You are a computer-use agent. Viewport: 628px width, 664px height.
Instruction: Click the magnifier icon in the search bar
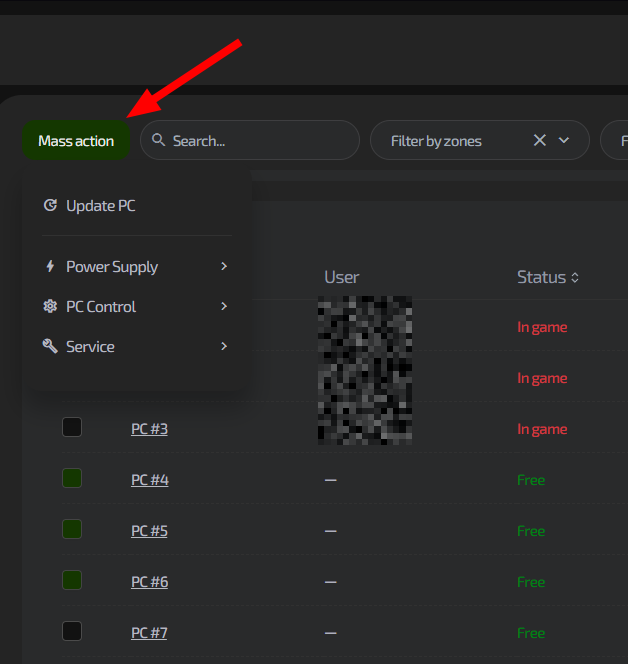158,141
